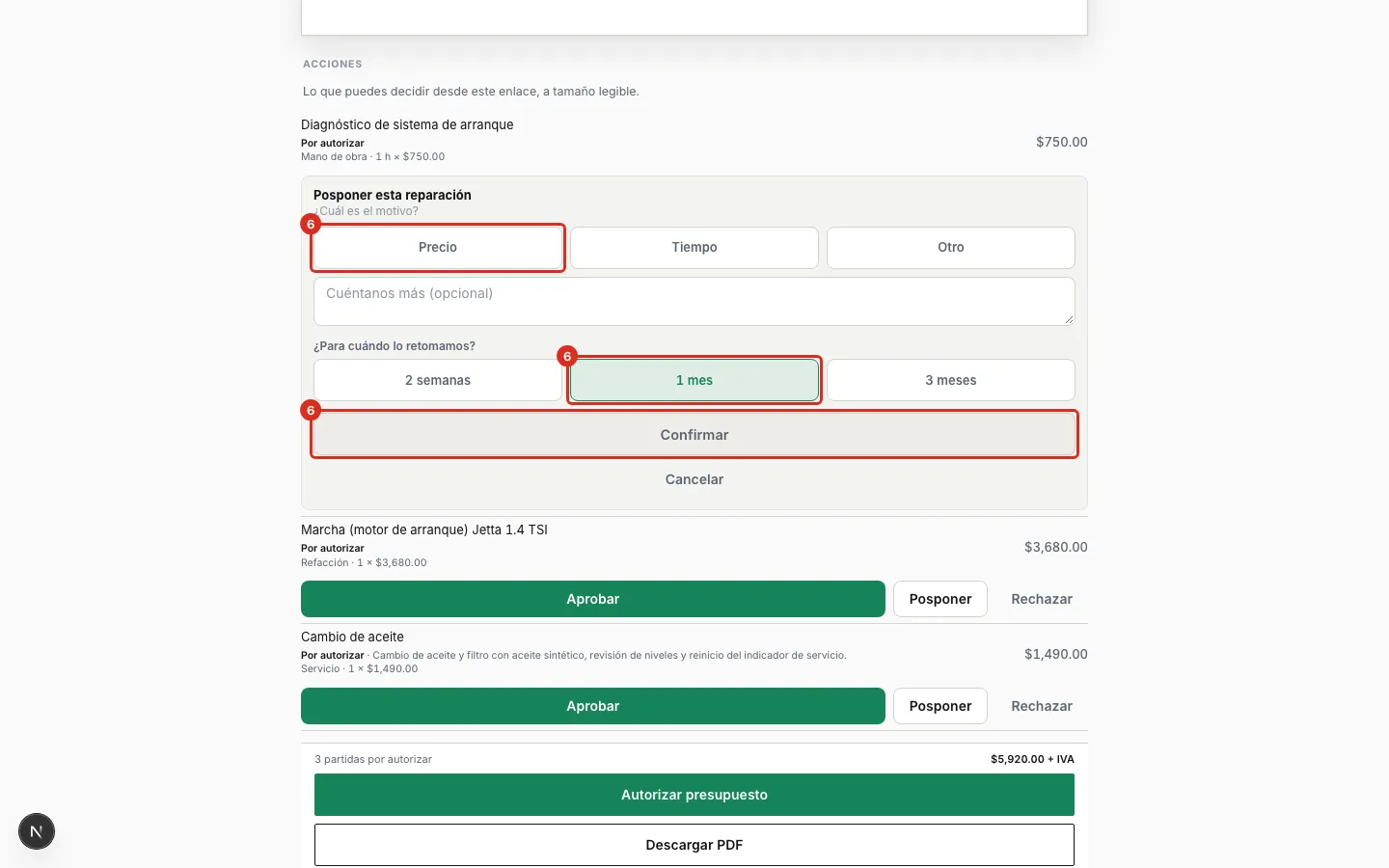This screenshot has height=868, width=1389.
Task: Click the $1,490.00 price
Action: tap(1056, 654)
